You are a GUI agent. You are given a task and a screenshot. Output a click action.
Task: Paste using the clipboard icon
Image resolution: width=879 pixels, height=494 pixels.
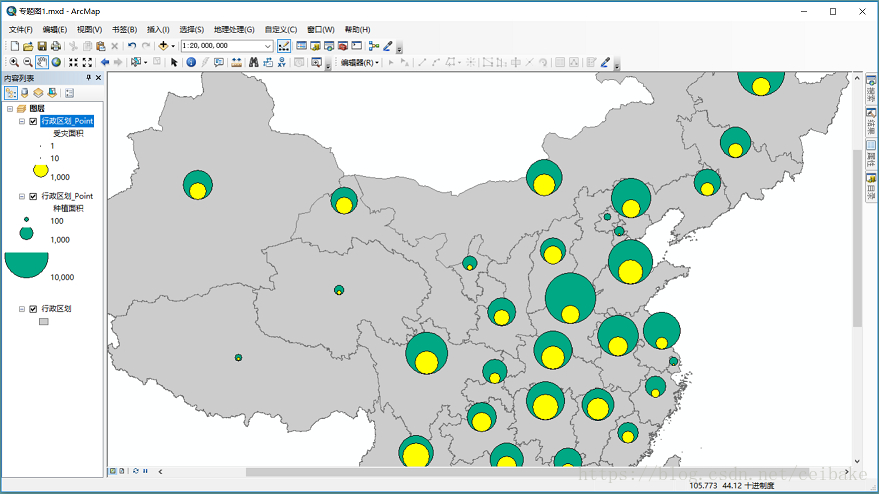101,46
